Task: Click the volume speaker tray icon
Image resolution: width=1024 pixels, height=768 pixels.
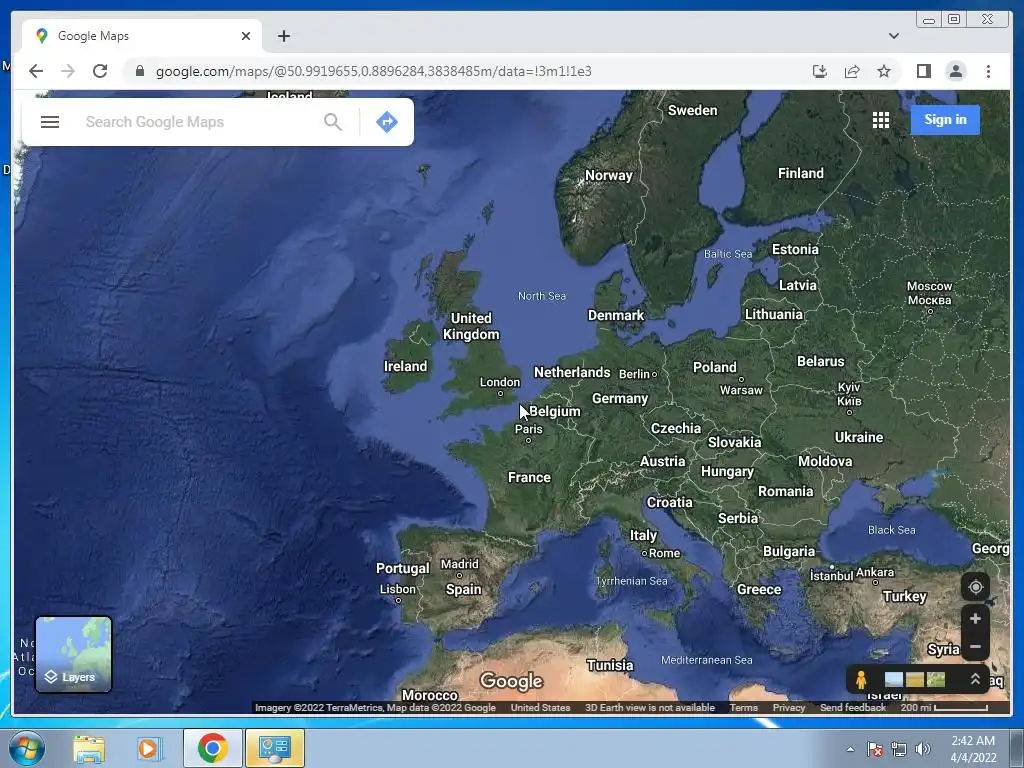Action: tap(922, 749)
